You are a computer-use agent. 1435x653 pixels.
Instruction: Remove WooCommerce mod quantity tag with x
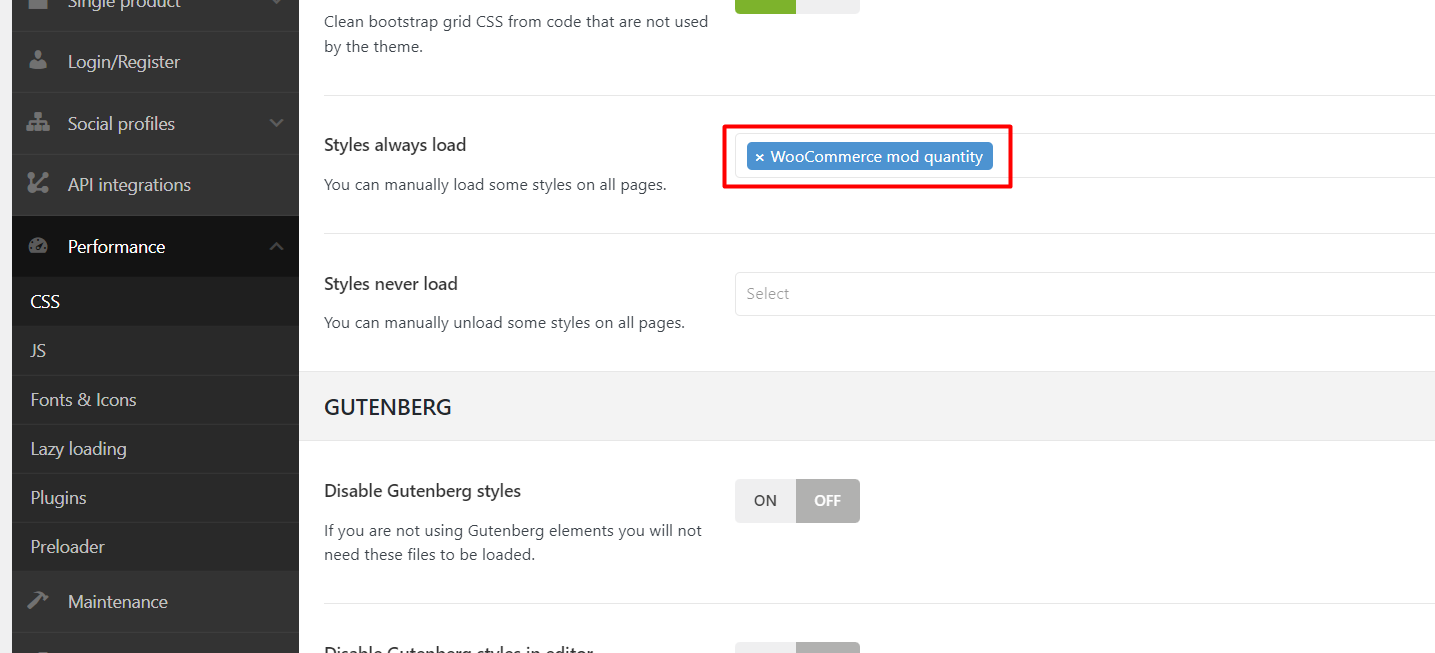pyautogui.click(x=760, y=157)
